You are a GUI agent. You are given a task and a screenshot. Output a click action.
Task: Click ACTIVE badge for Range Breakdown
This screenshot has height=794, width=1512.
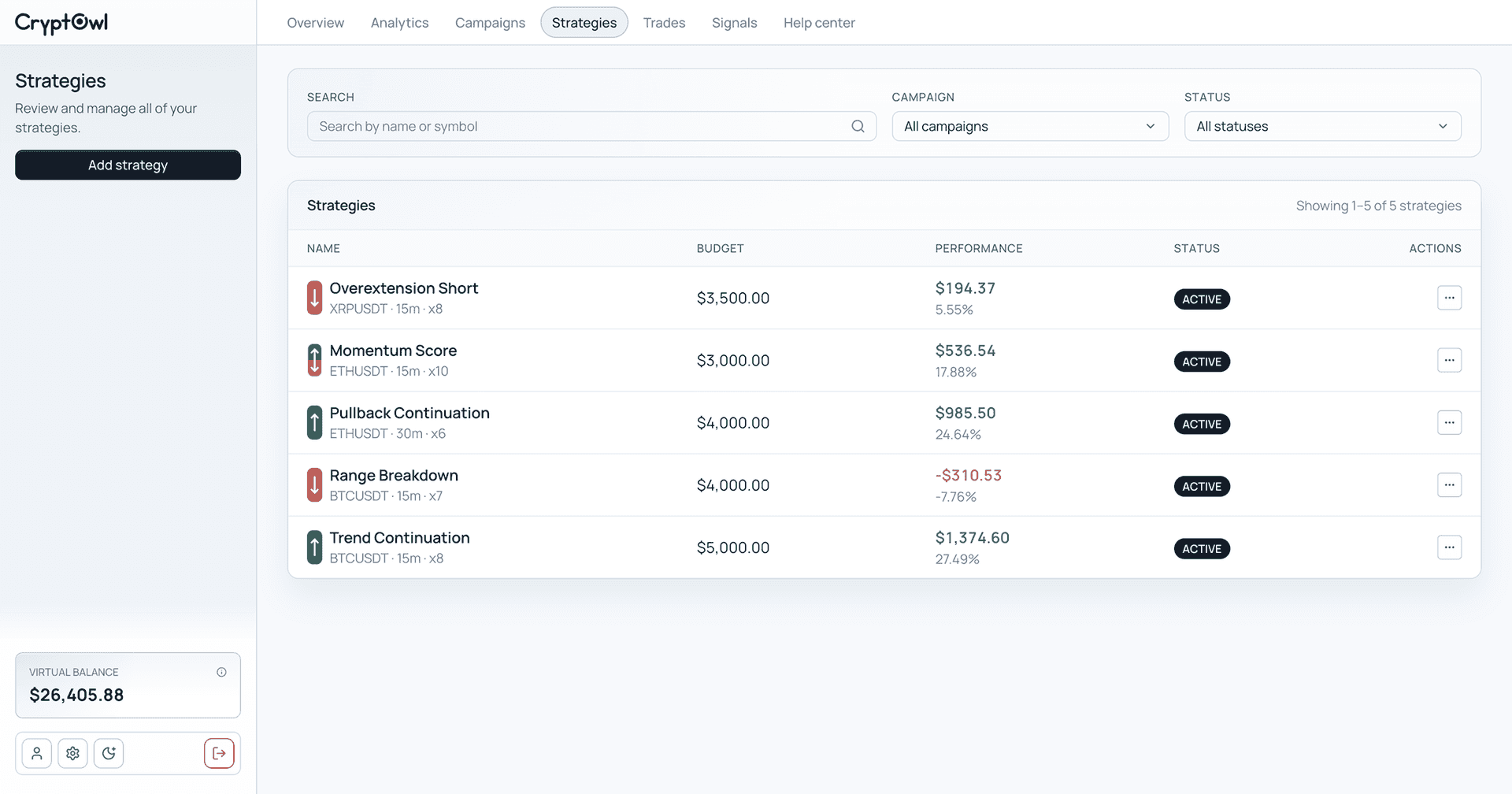(1202, 486)
